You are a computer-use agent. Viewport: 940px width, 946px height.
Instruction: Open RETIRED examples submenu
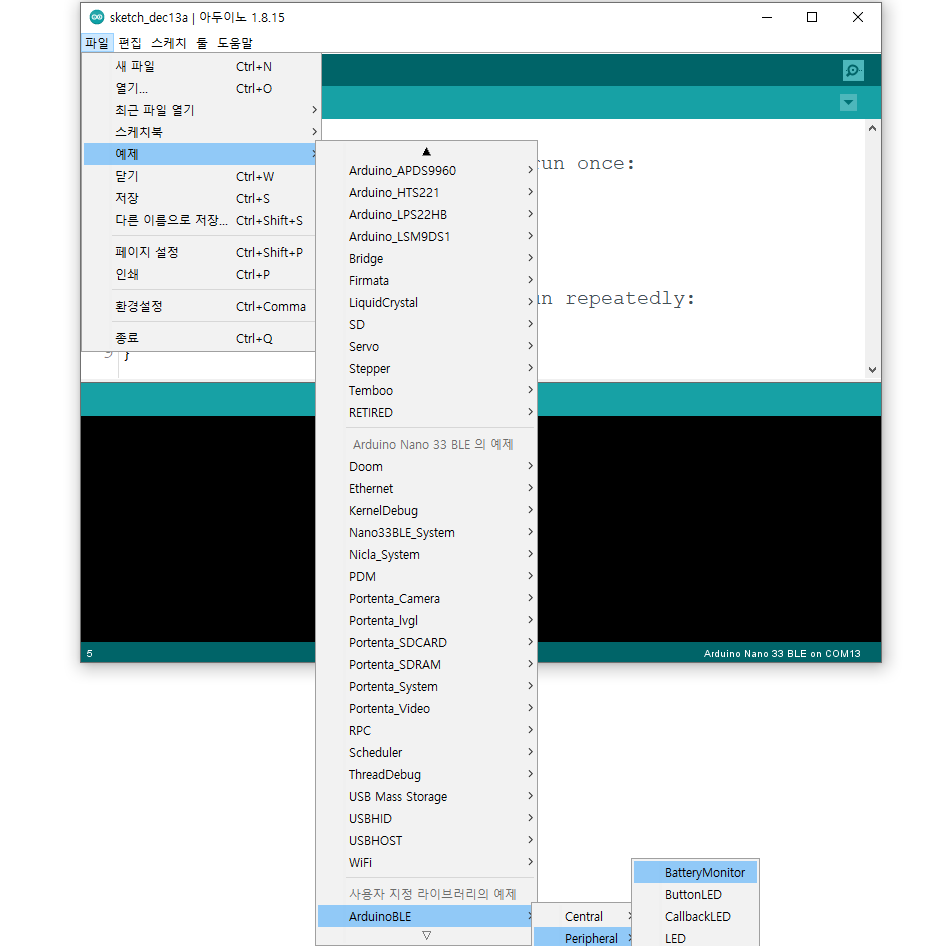427,413
